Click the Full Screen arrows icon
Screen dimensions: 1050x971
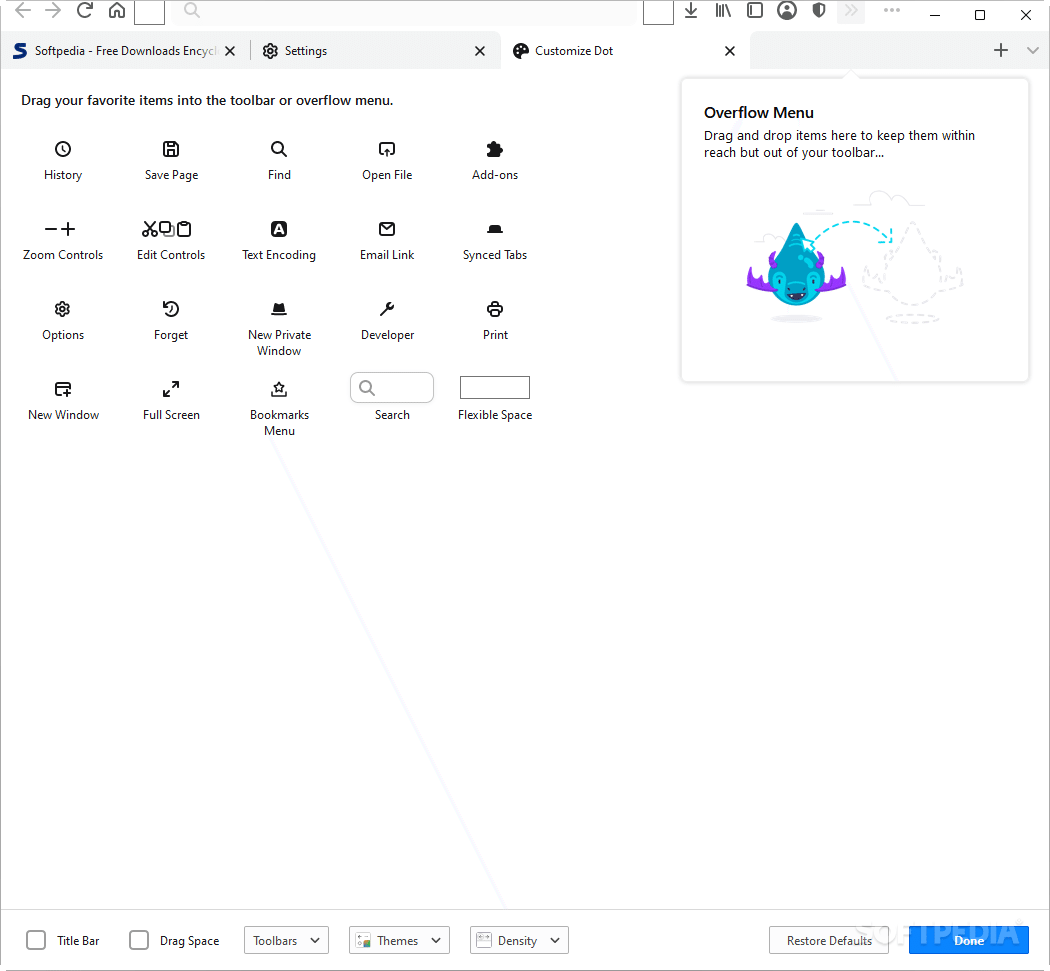(x=171, y=389)
